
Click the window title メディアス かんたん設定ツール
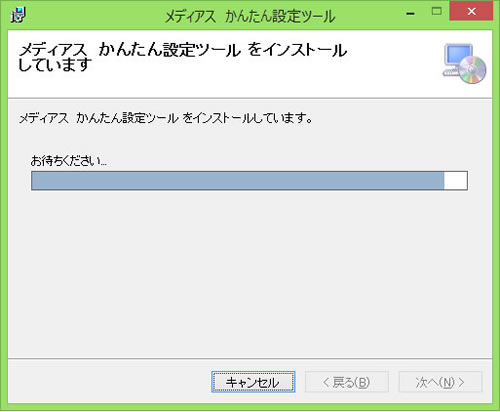tap(250, 16)
